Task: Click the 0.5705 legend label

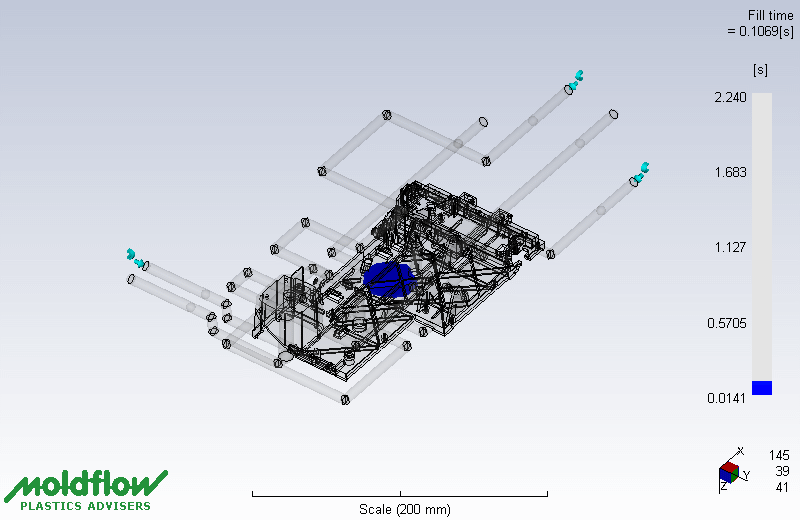Action: [727, 323]
